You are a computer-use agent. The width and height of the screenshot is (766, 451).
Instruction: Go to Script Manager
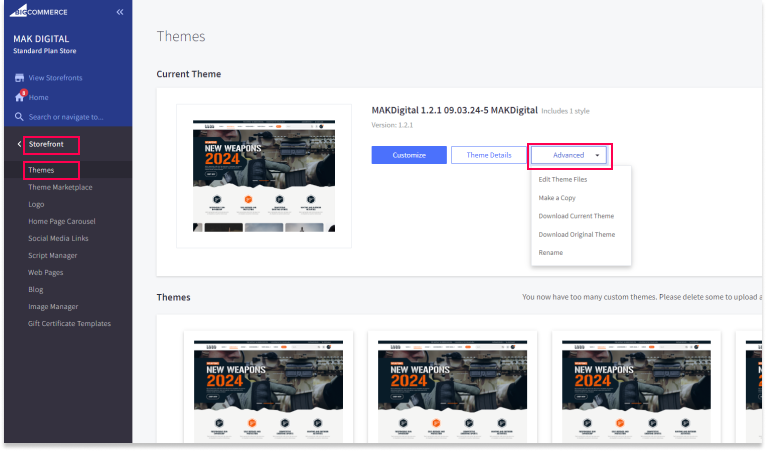(x=53, y=255)
